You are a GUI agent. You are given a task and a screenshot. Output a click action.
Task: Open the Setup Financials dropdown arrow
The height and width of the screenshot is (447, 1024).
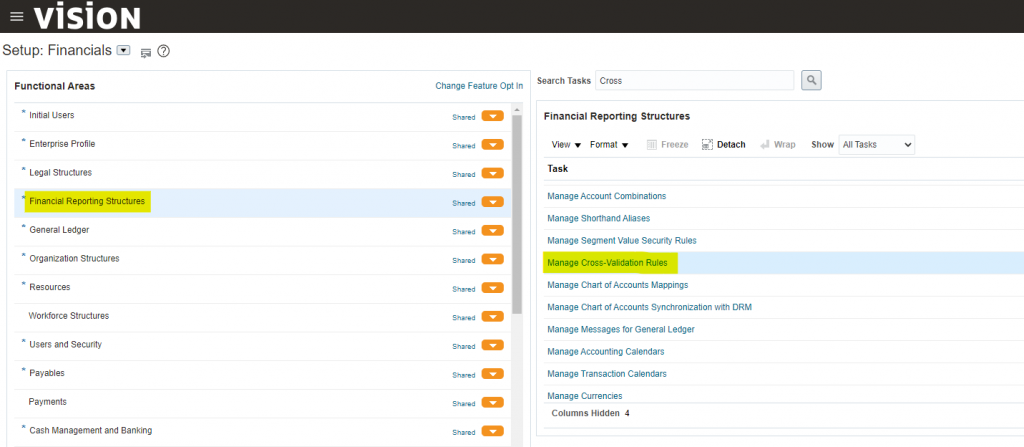click(124, 50)
